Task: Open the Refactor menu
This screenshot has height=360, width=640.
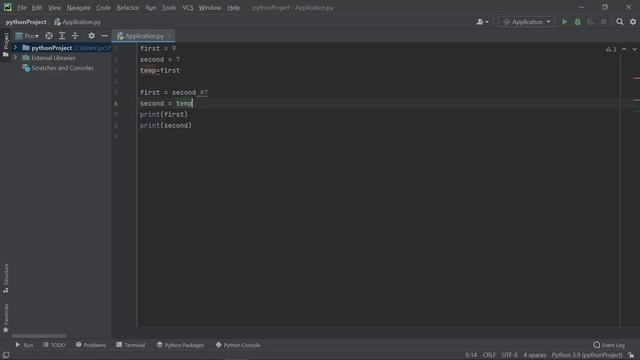Action: pos(128,8)
